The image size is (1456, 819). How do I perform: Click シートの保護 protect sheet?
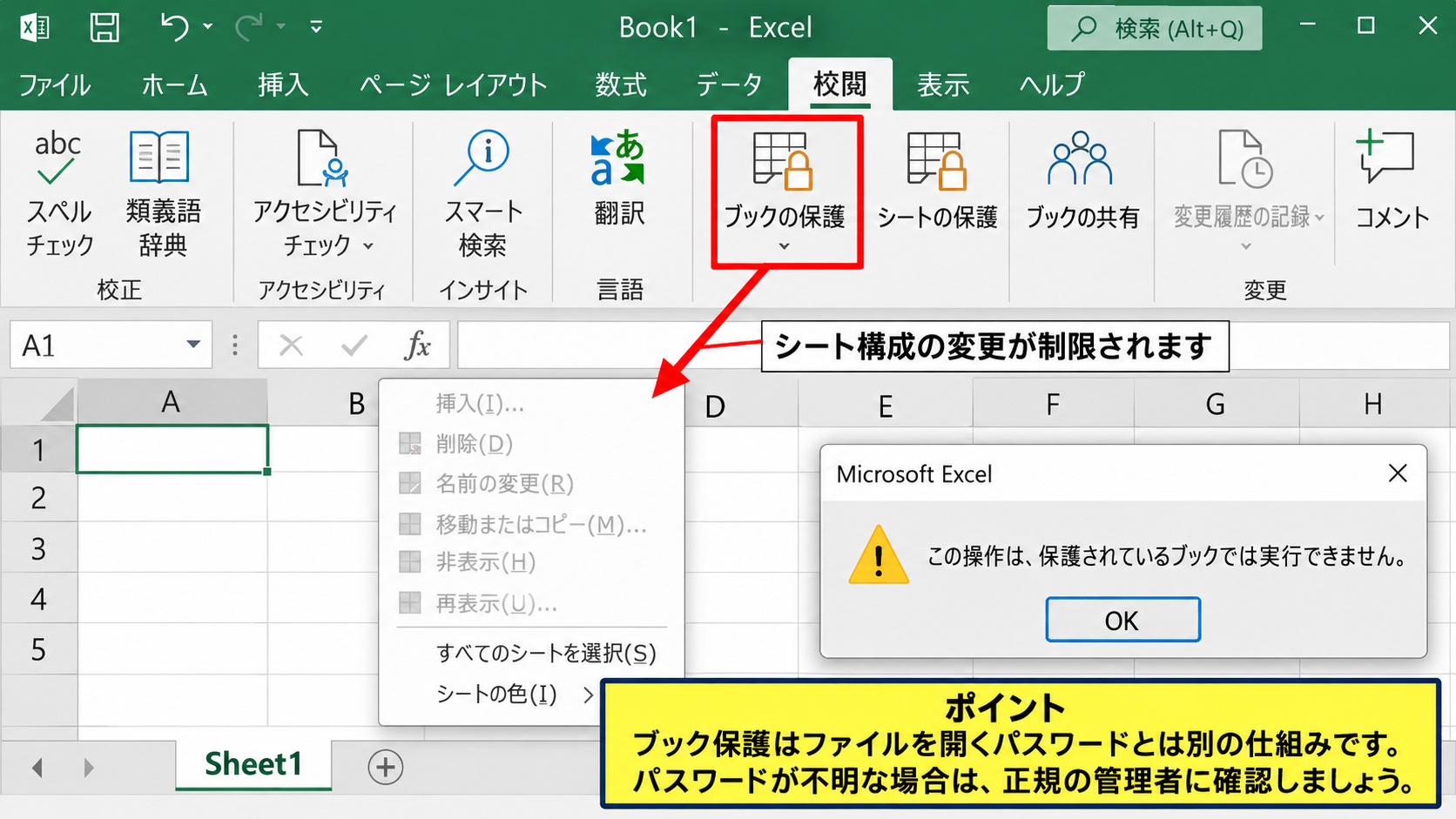[937, 181]
